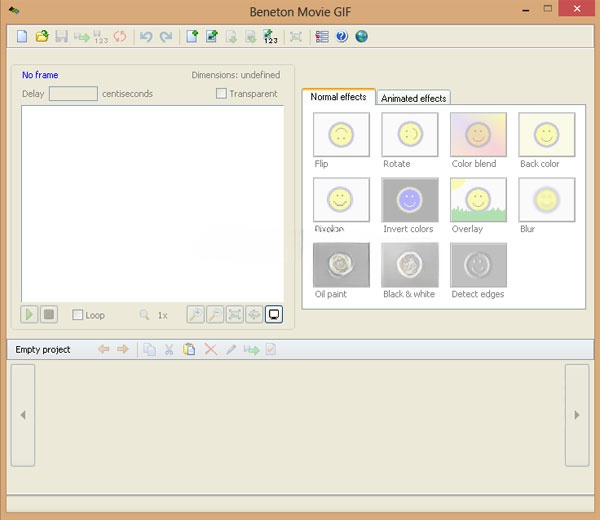Select the Overlay effect thumbnail
This screenshot has width=600, height=520.
click(x=478, y=200)
